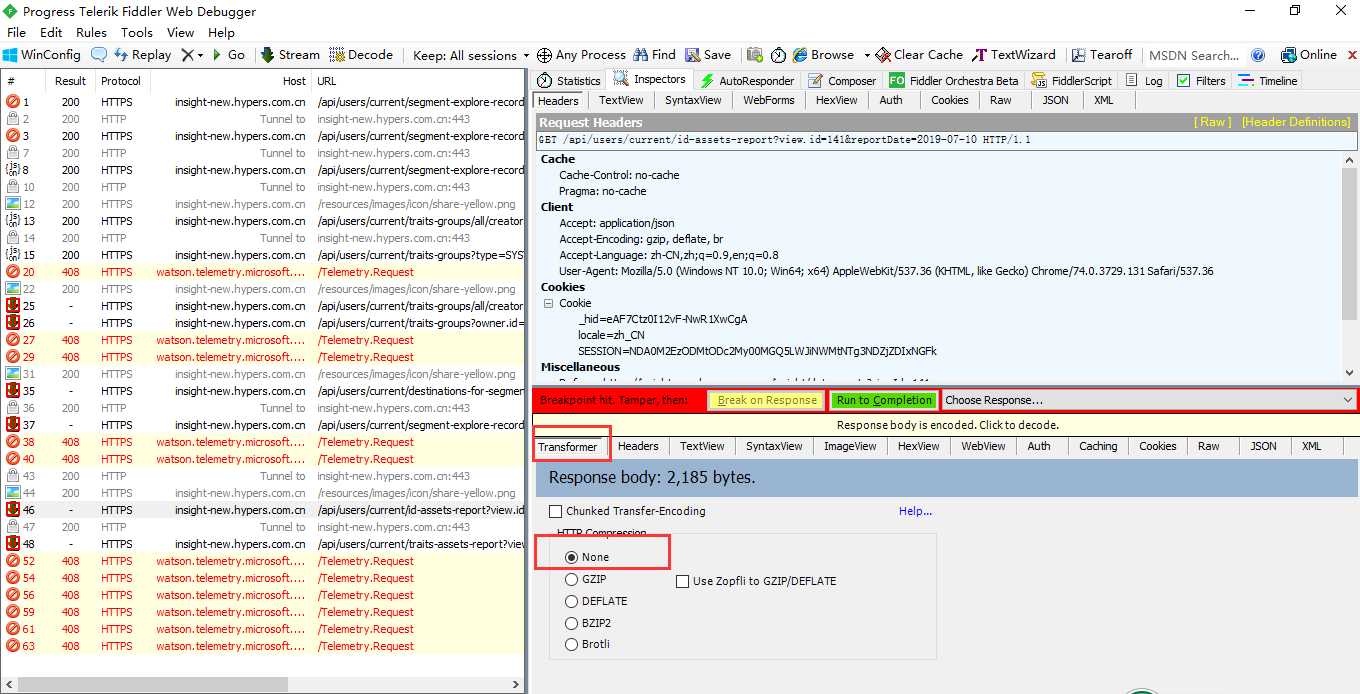
Task: Open the Raw header link
Action: pyautogui.click(x=1213, y=122)
